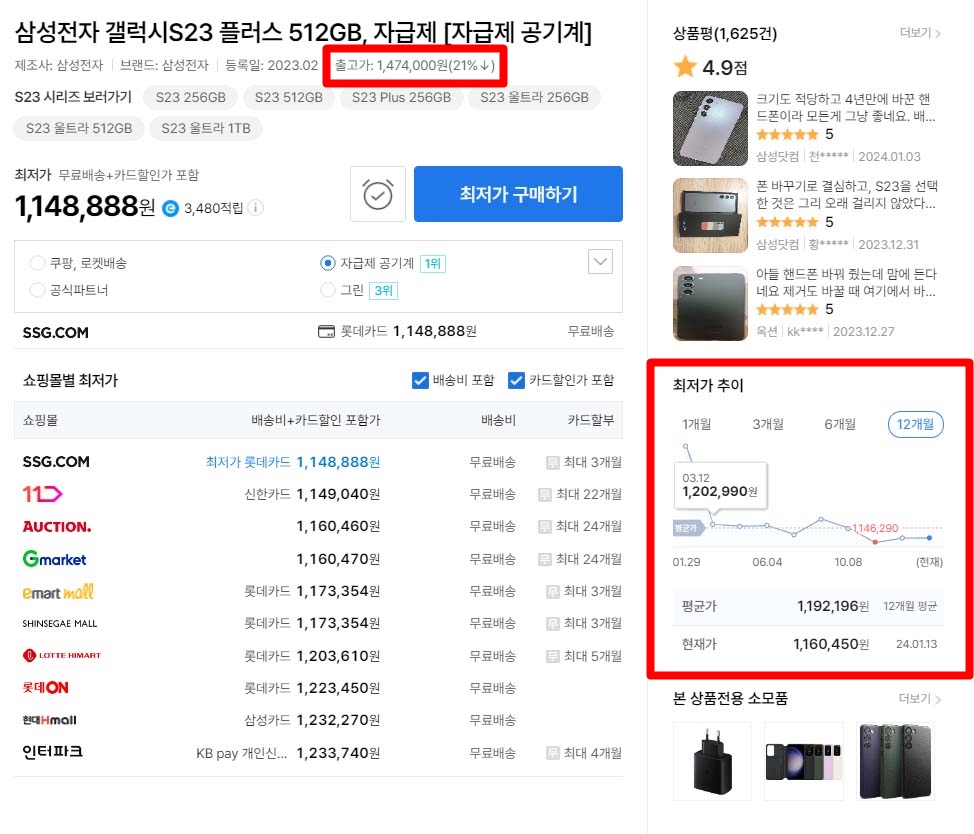974x834 pixels.
Task: Click the blue coin icon beside price
Action: 170,209
